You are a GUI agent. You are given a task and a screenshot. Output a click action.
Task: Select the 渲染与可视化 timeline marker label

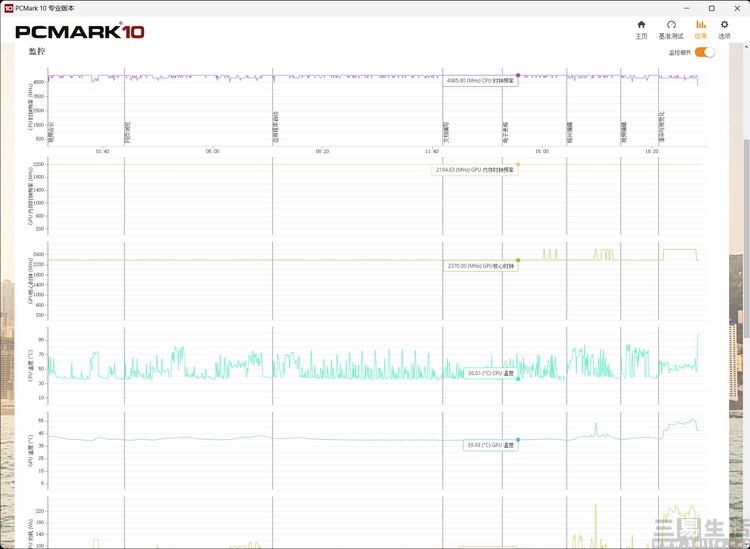(x=662, y=127)
